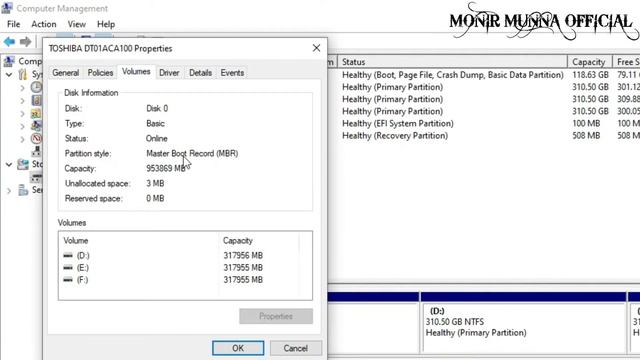Switch to the Driver tab
This screenshot has width=640, height=360.
click(x=169, y=73)
